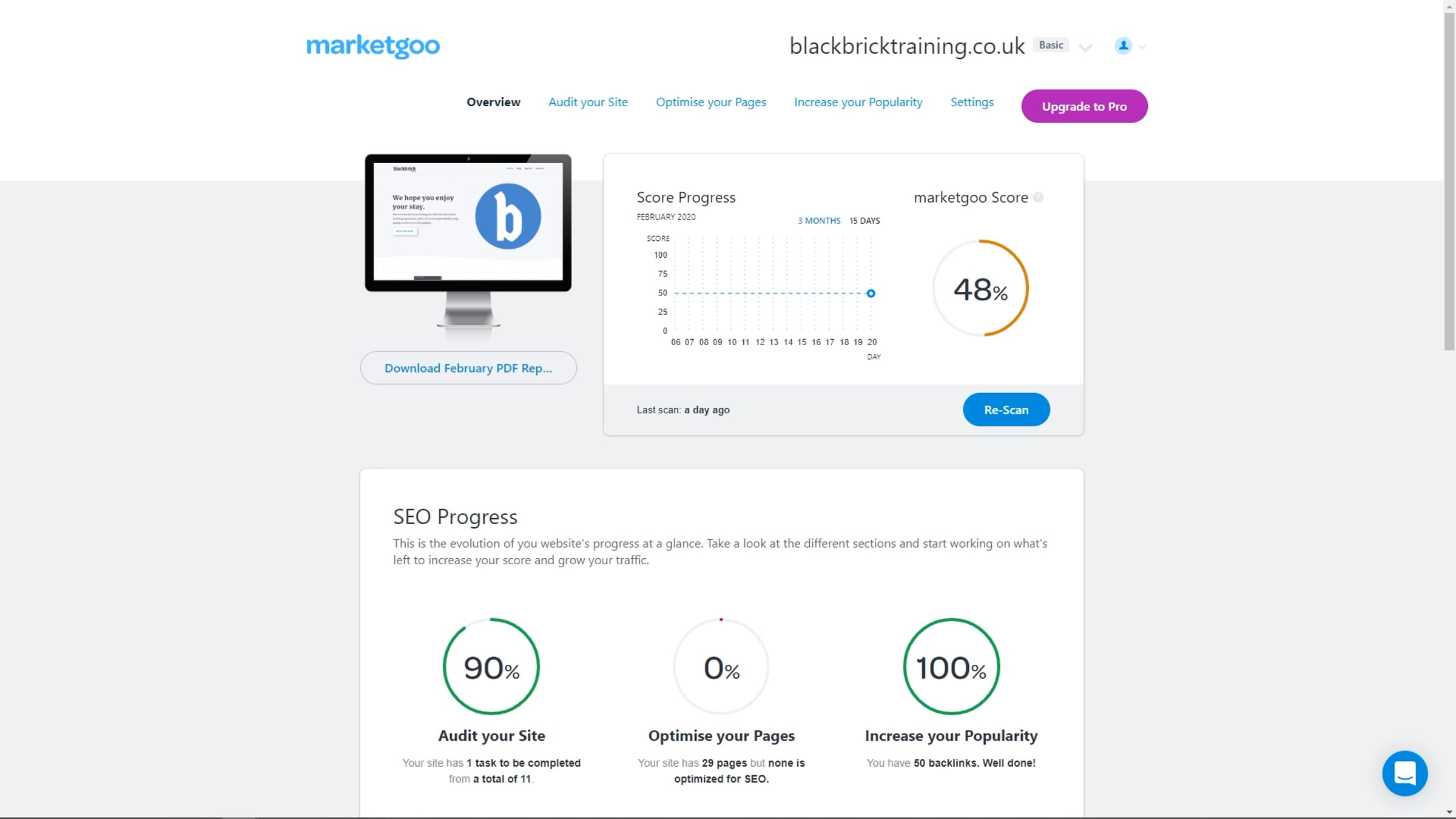The height and width of the screenshot is (819, 1456).
Task: Click the Upgrade to Pro button
Action: pyautogui.click(x=1084, y=106)
